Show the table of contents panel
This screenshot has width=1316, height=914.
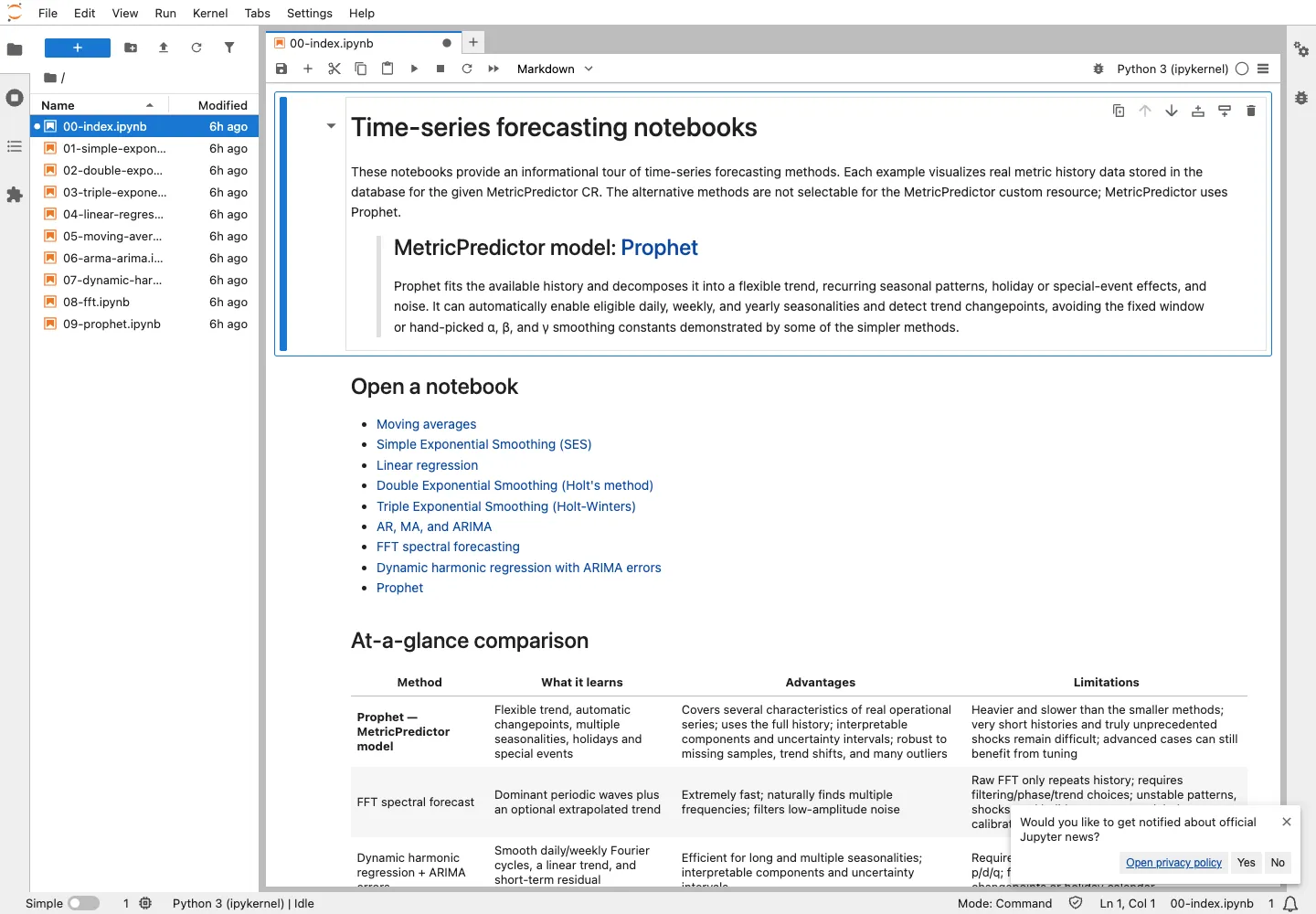(x=15, y=146)
